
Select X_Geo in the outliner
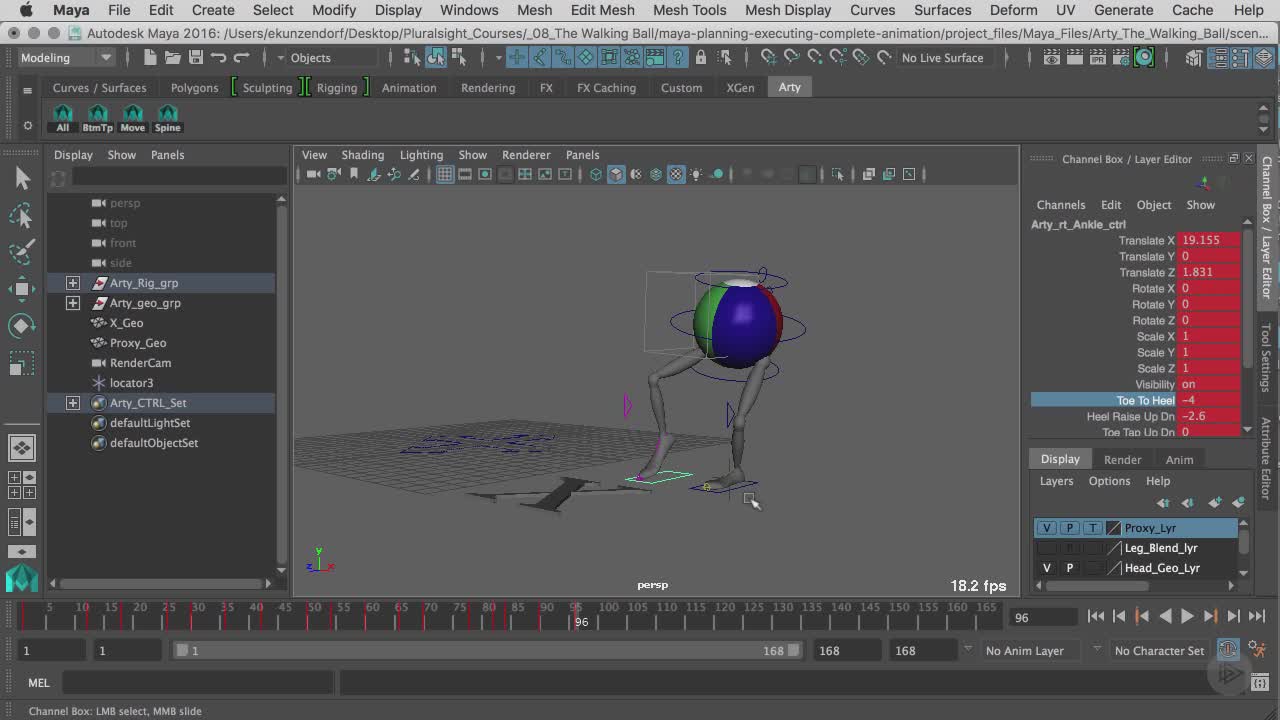(x=126, y=323)
